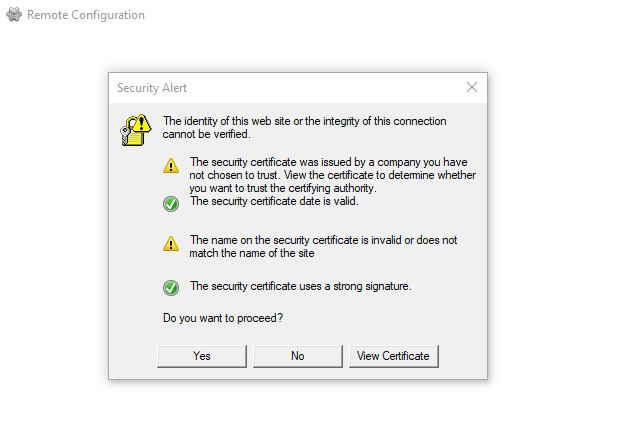Choose No to cancel the connection
The height and width of the screenshot is (434, 626).
(297, 356)
